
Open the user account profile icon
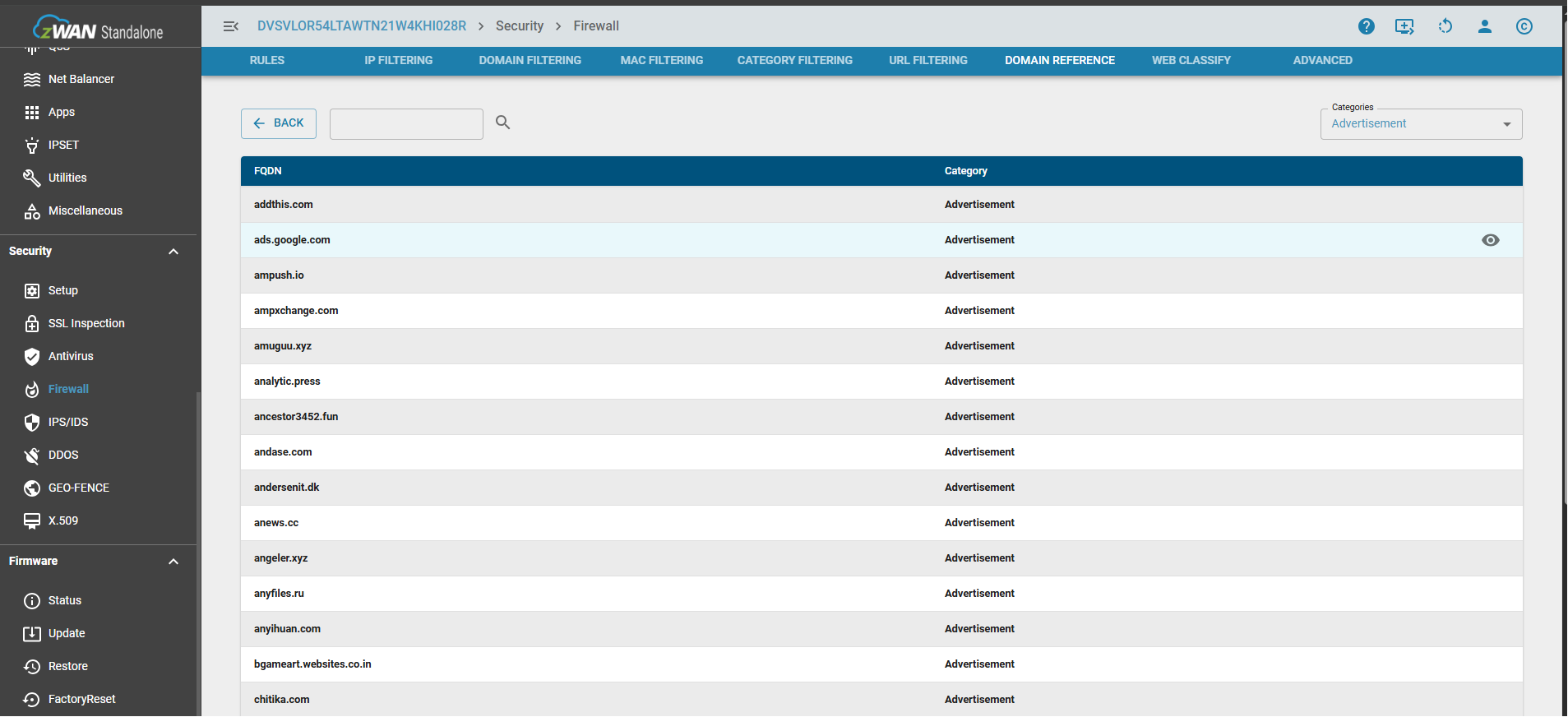(1484, 26)
